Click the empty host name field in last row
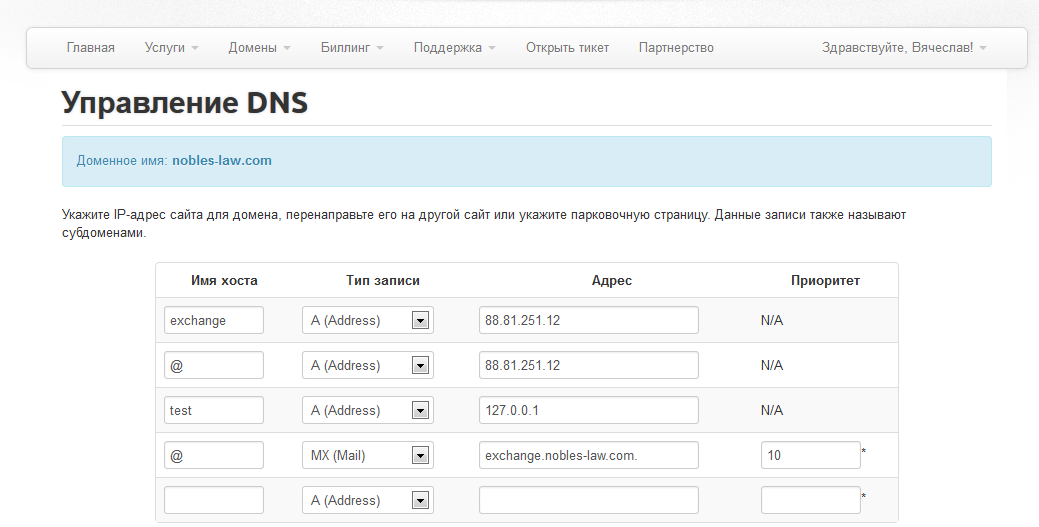Viewport: 1039px width, 527px height. (214, 501)
